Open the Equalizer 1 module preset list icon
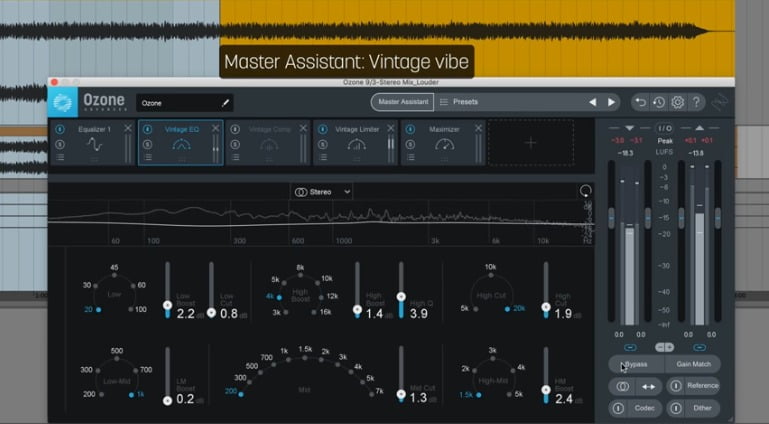Screen dimensions: 769x424 (x=60, y=157)
